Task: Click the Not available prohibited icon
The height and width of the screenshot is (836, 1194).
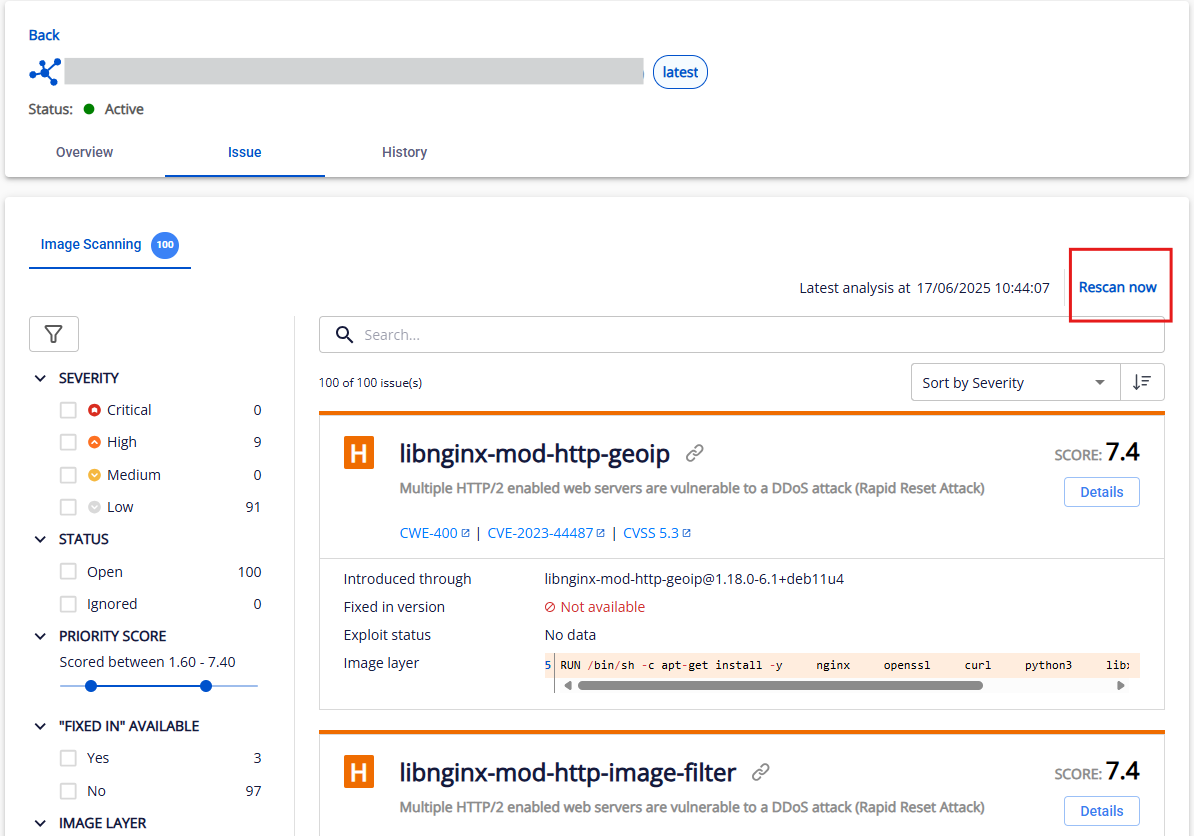Action: (550, 608)
